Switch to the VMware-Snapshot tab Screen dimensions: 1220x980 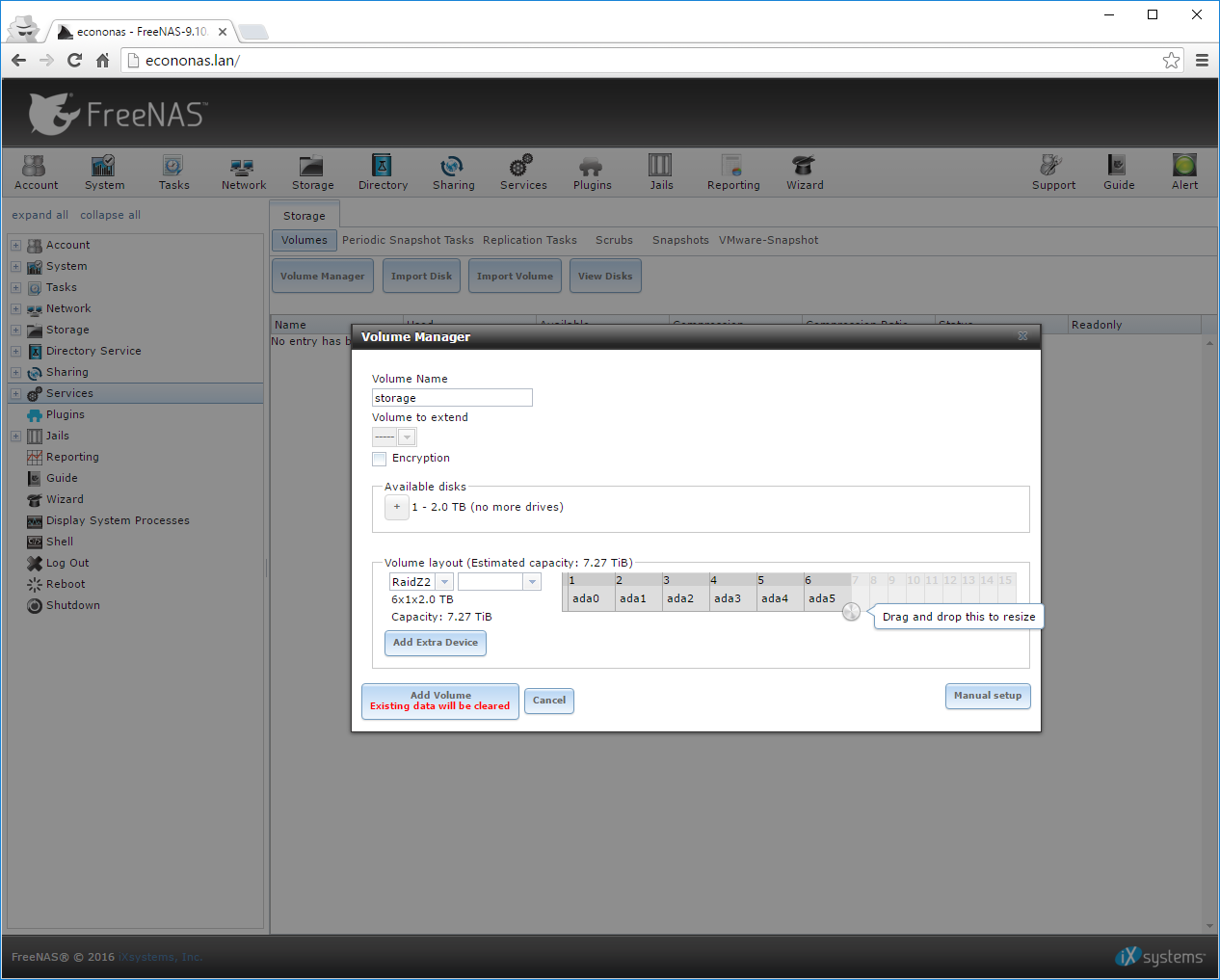click(x=768, y=240)
